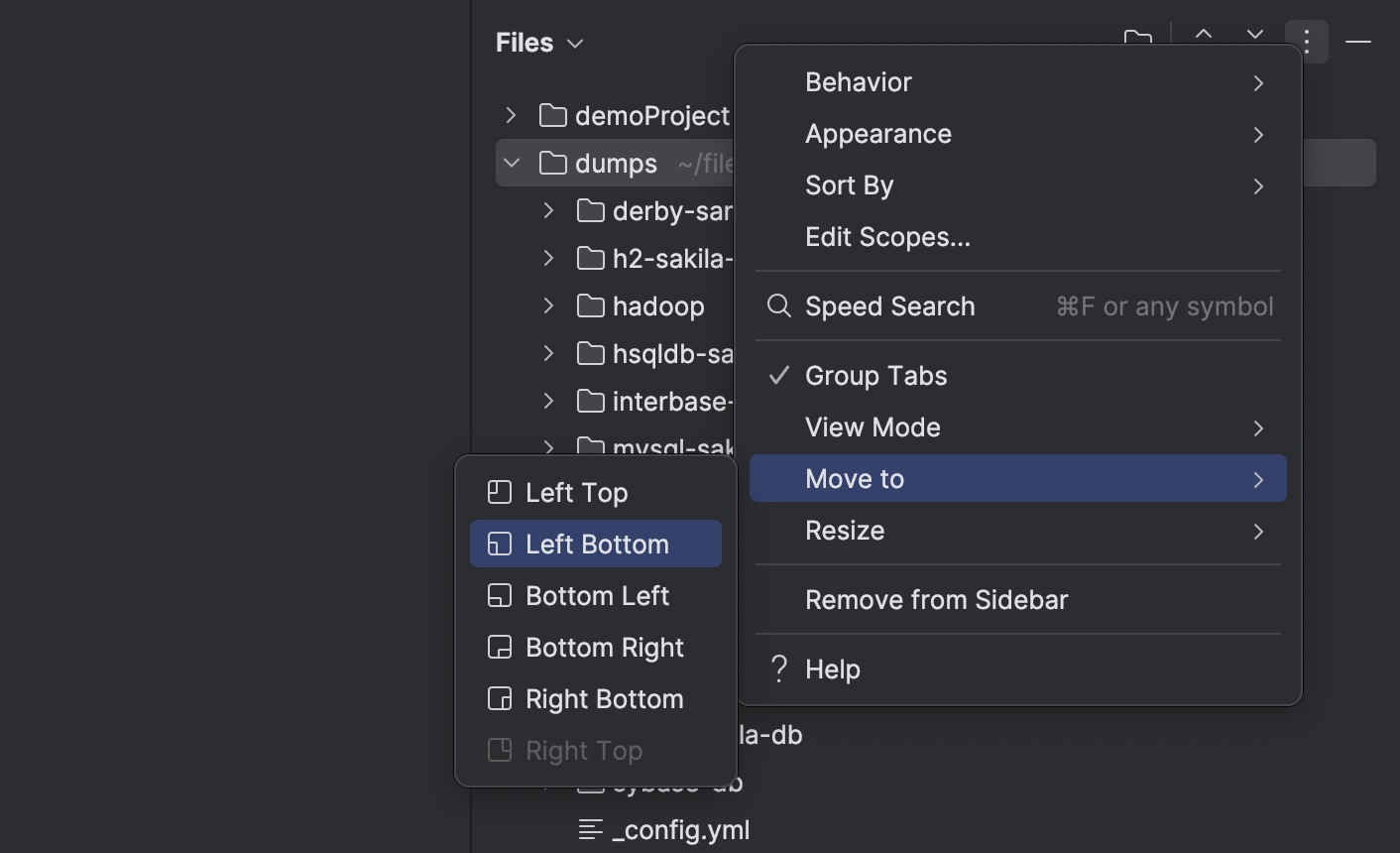Click the hadoop folder icon

pyautogui.click(x=590, y=305)
